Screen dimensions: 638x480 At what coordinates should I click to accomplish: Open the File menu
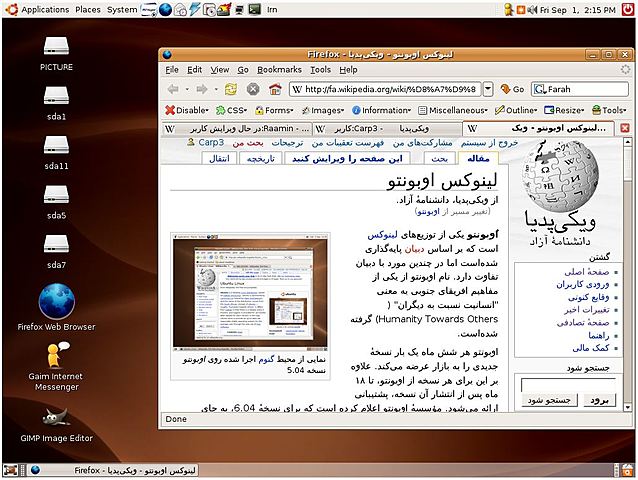tap(172, 70)
